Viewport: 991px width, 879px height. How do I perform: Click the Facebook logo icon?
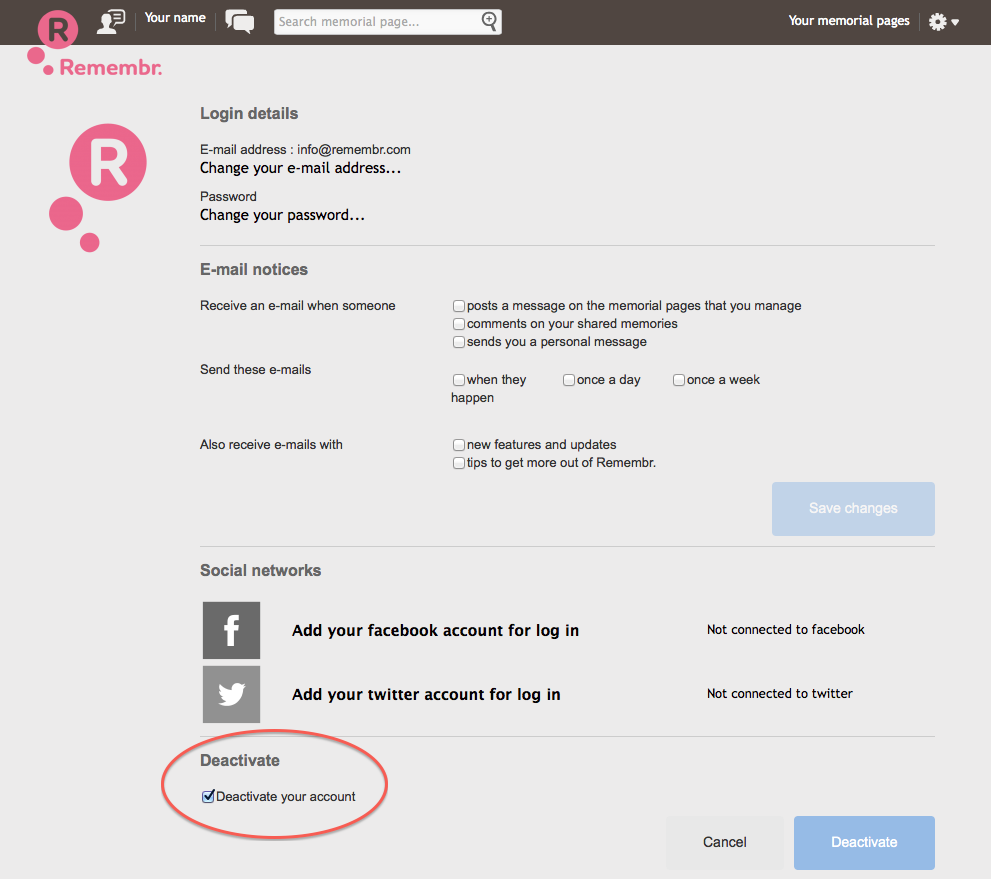point(231,630)
